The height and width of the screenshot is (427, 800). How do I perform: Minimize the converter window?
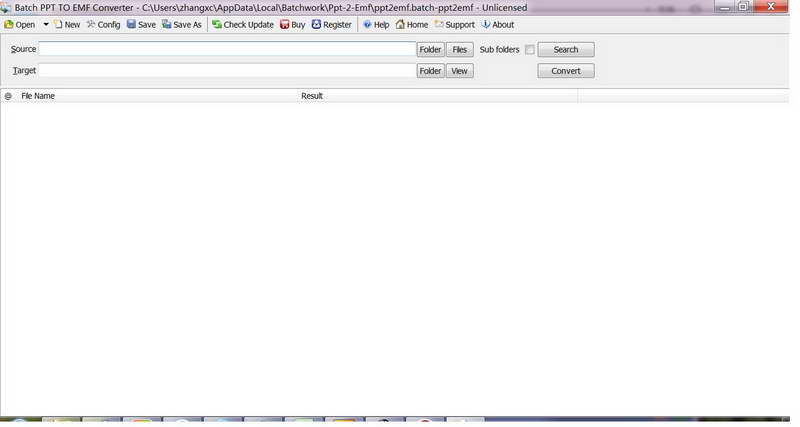point(724,7)
